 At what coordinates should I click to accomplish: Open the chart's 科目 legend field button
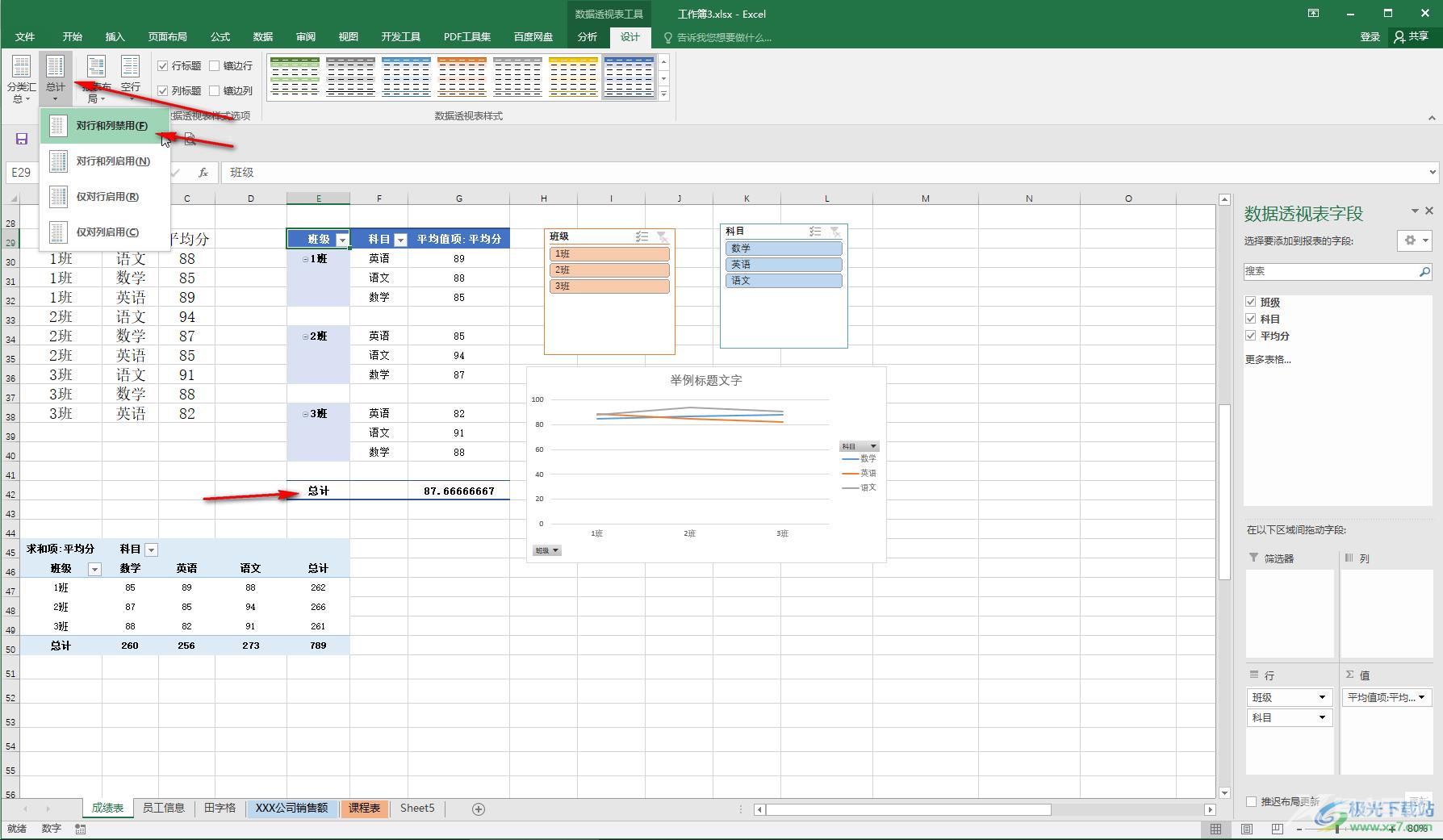pyautogui.click(x=859, y=446)
